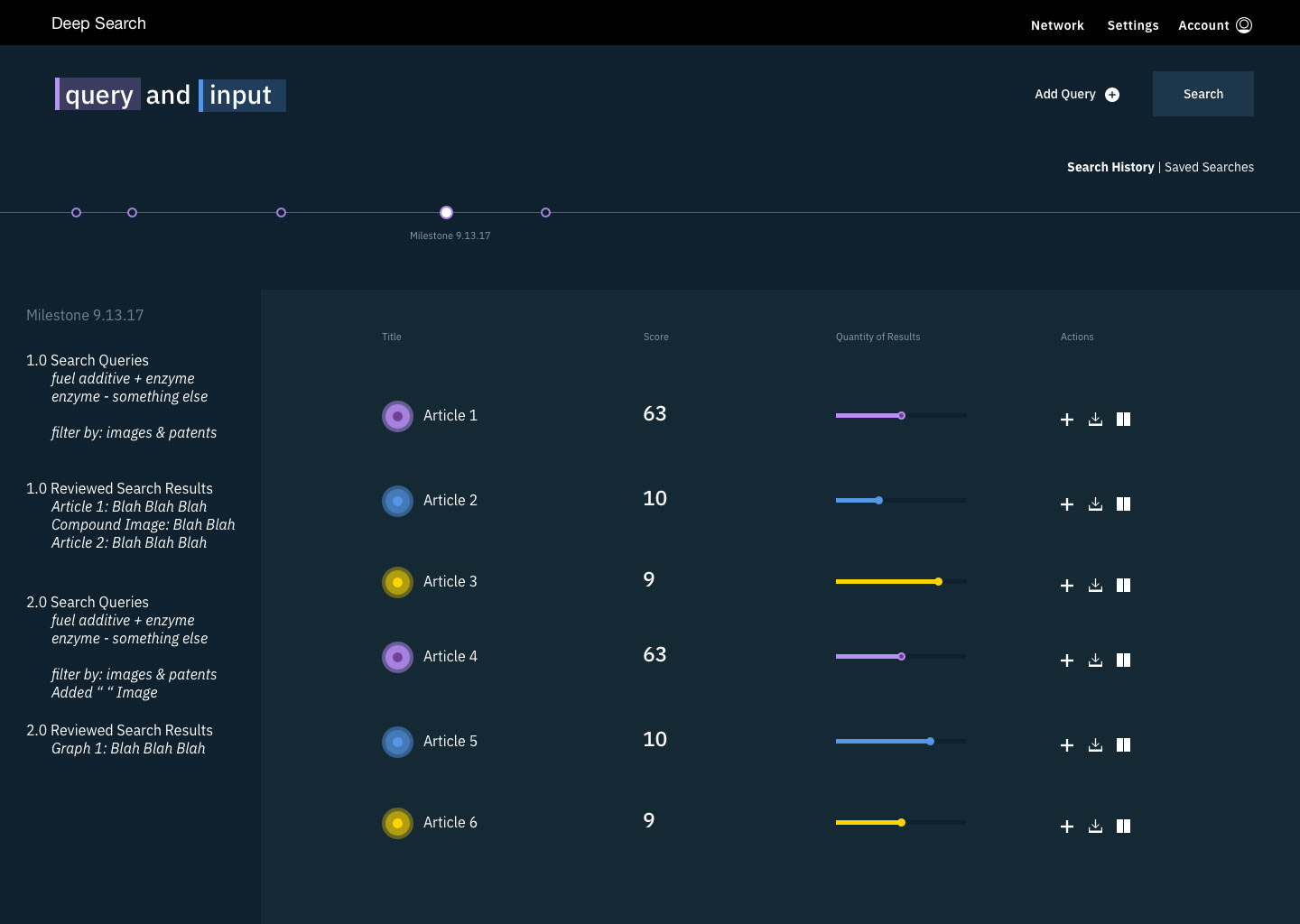The image size is (1300, 924).
Task: Click the add plus icon for Article 5
Action: [1067, 745]
